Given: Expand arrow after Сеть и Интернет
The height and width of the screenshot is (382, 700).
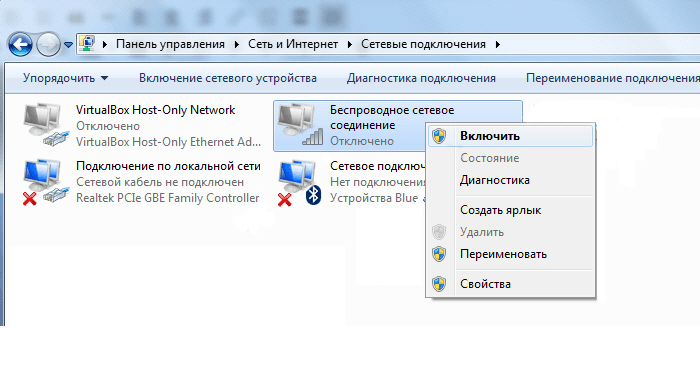Looking at the screenshot, I should [350, 44].
